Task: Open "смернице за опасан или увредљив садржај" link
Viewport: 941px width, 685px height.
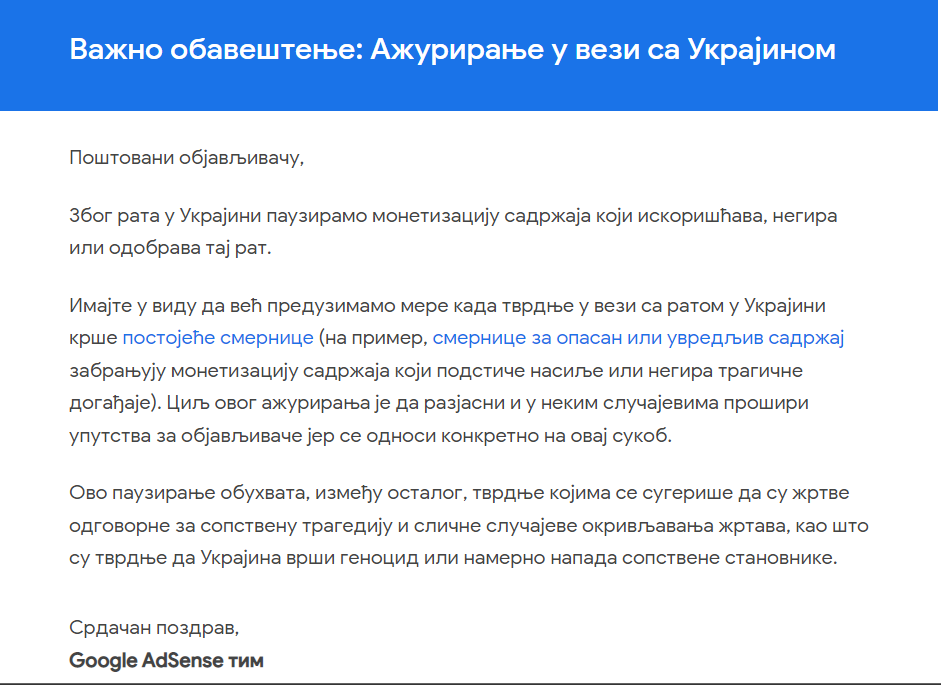Action: click(x=638, y=338)
